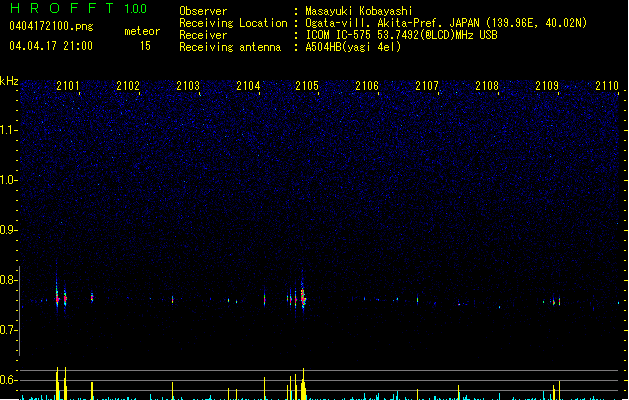Click the 0.8 kHz frequency label
This screenshot has width=629, height=400.
point(9,280)
